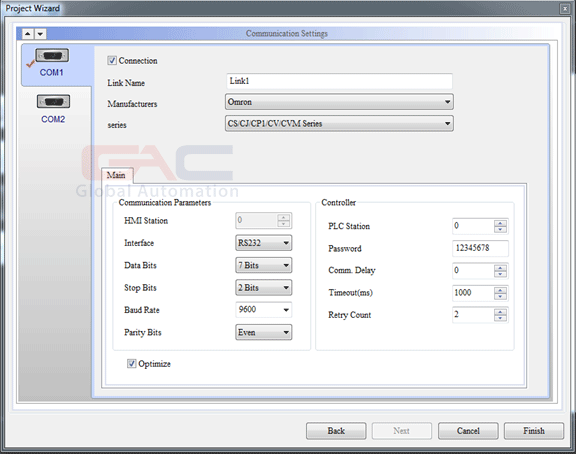Click the Password field

click(480, 248)
